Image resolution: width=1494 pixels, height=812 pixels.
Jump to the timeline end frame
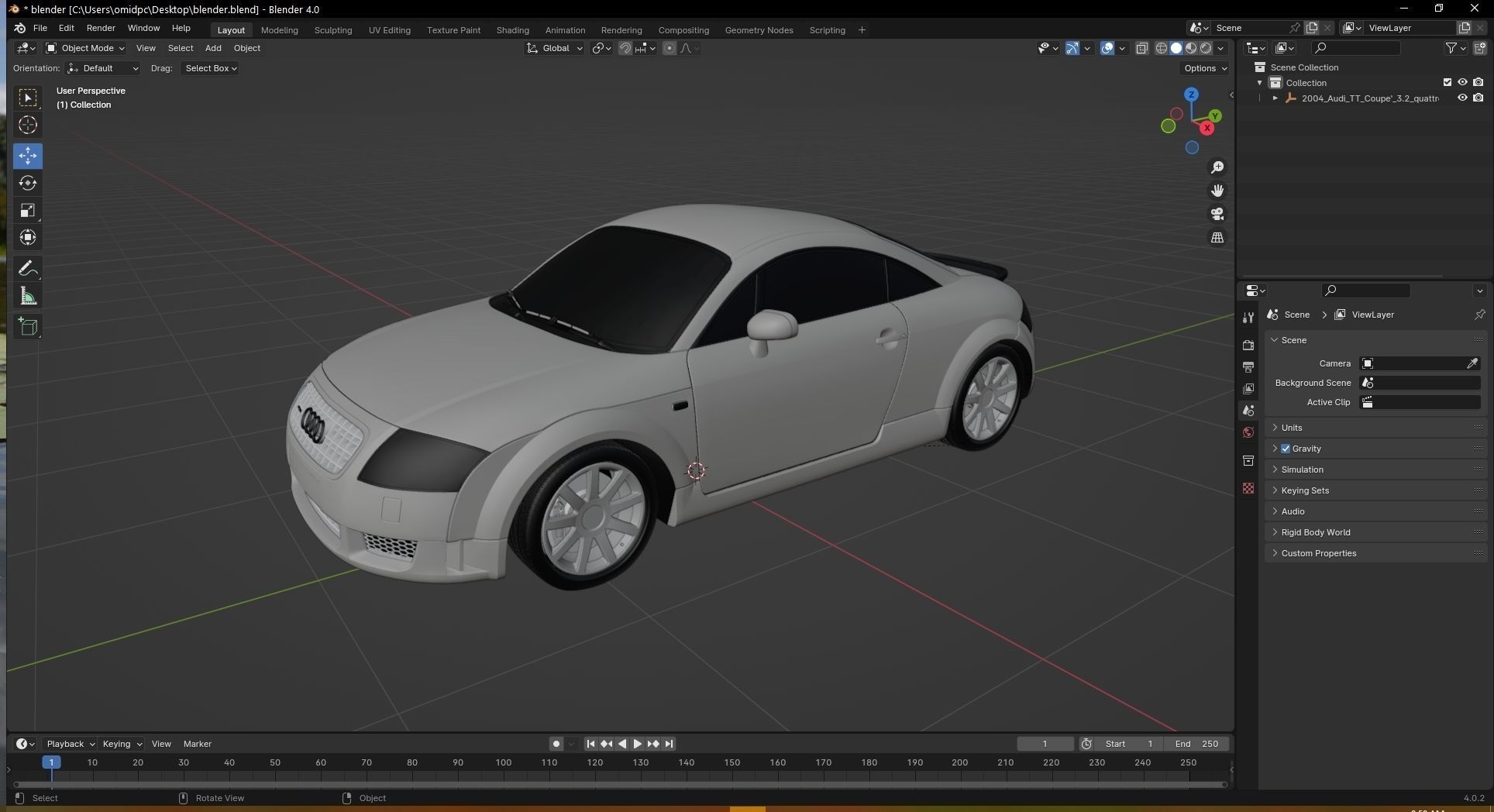(x=669, y=744)
